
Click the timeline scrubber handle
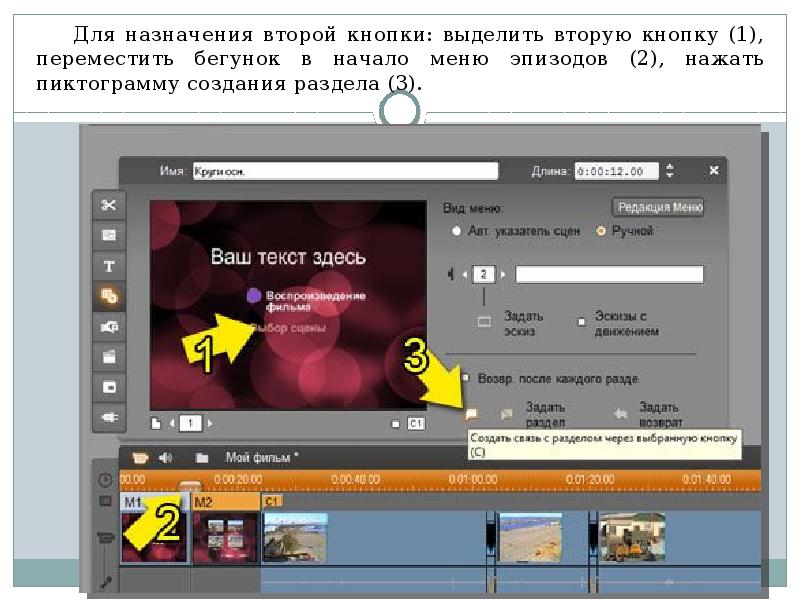pyautogui.click(x=186, y=485)
